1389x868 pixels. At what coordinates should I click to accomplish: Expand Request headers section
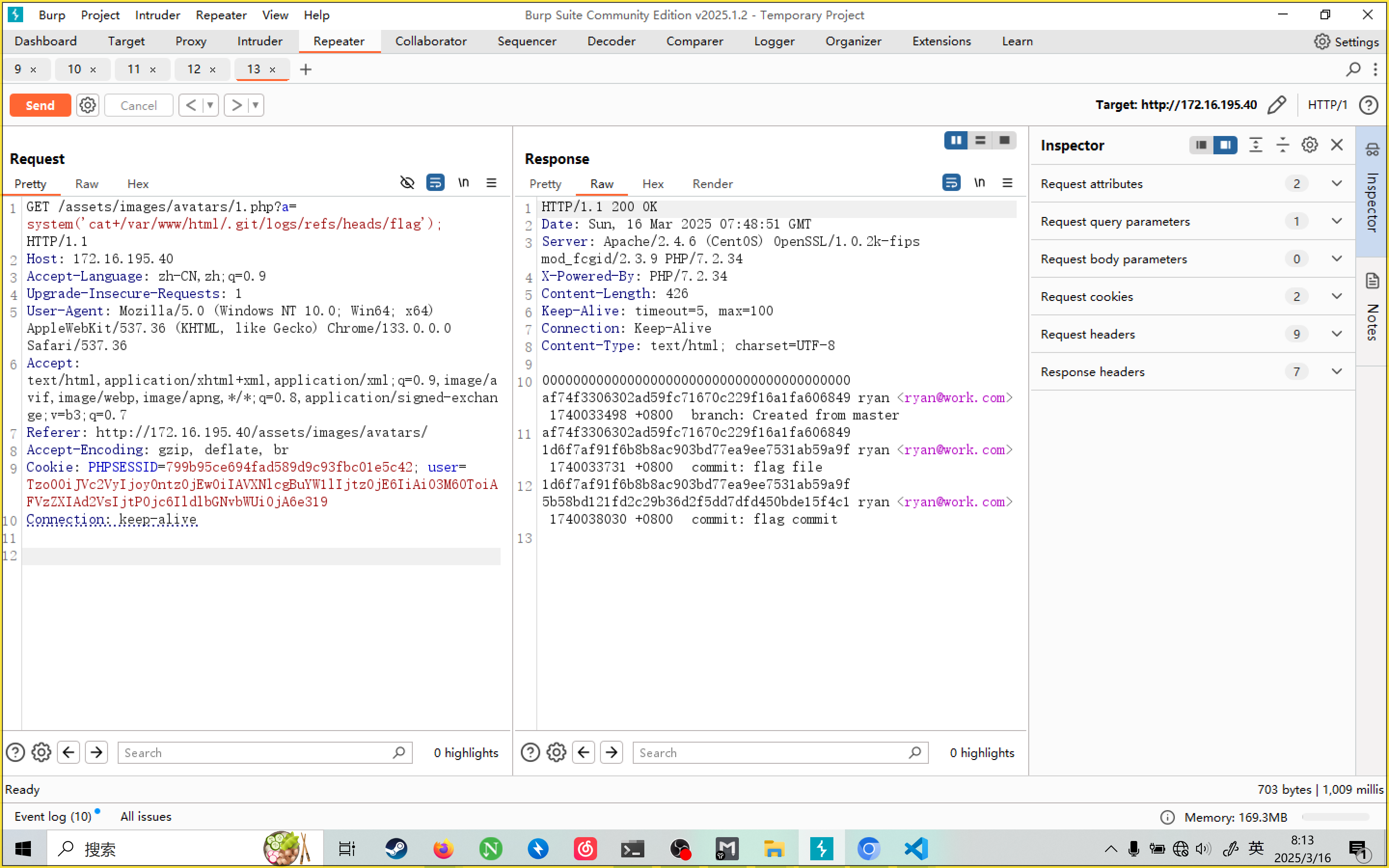1193,334
